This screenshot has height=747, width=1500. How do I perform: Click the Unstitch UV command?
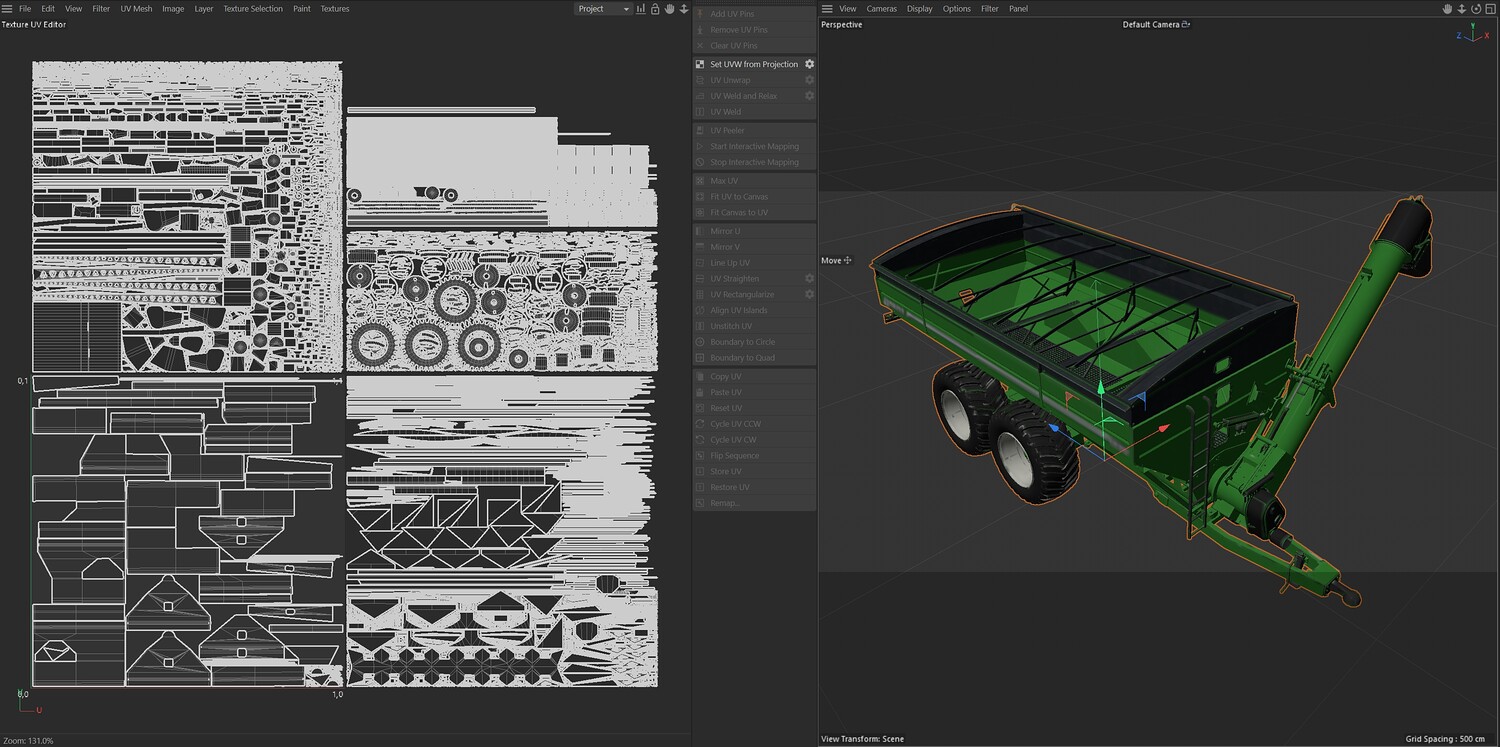pyautogui.click(x=755, y=326)
